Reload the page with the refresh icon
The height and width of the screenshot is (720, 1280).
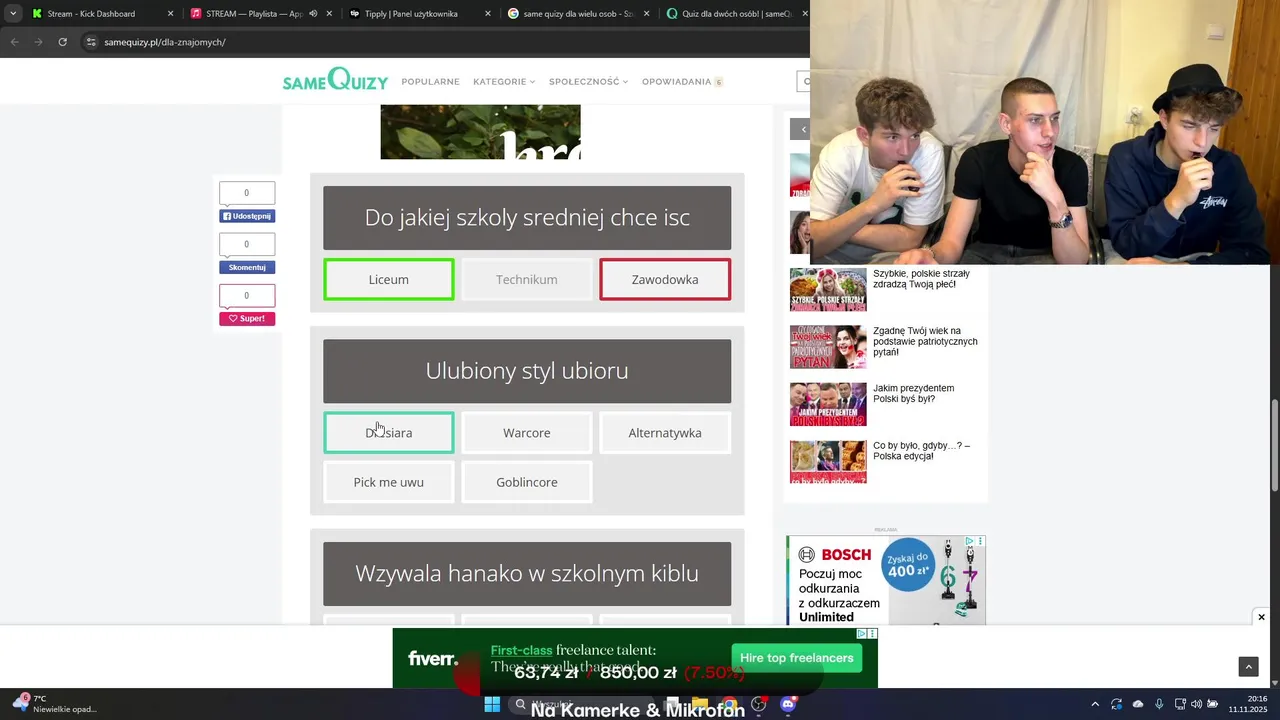pos(62,42)
